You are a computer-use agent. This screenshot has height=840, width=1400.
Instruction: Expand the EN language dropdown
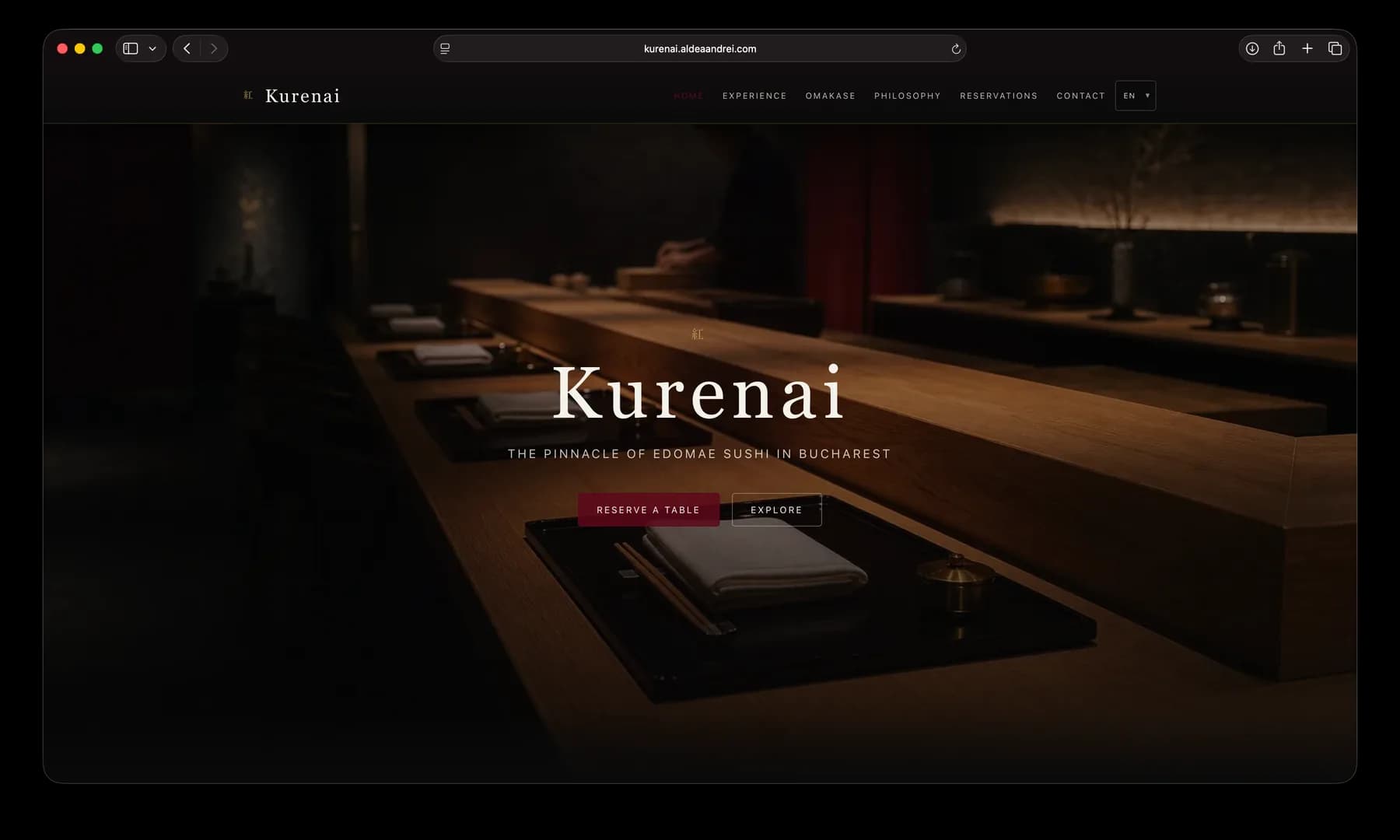point(1136,96)
